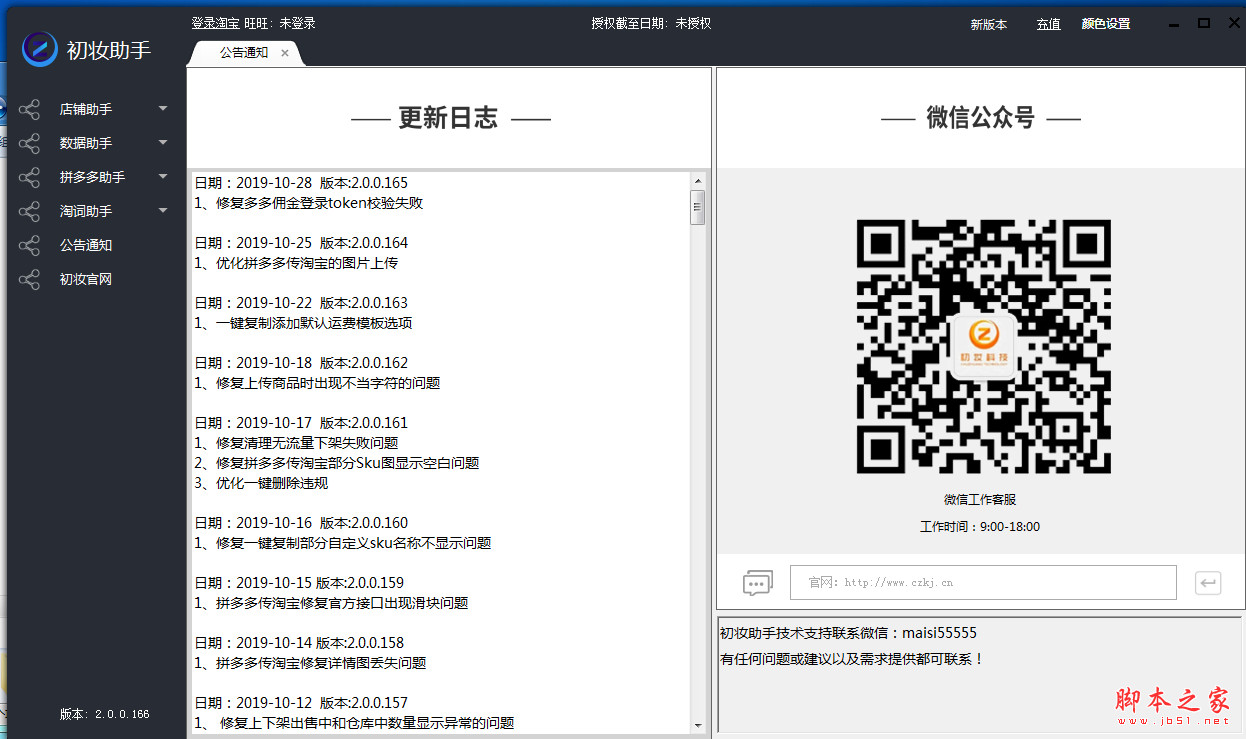Click the 充值 recharge link
Image resolution: width=1246 pixels, height=739 pixels.
click(x=1048, y=24)
